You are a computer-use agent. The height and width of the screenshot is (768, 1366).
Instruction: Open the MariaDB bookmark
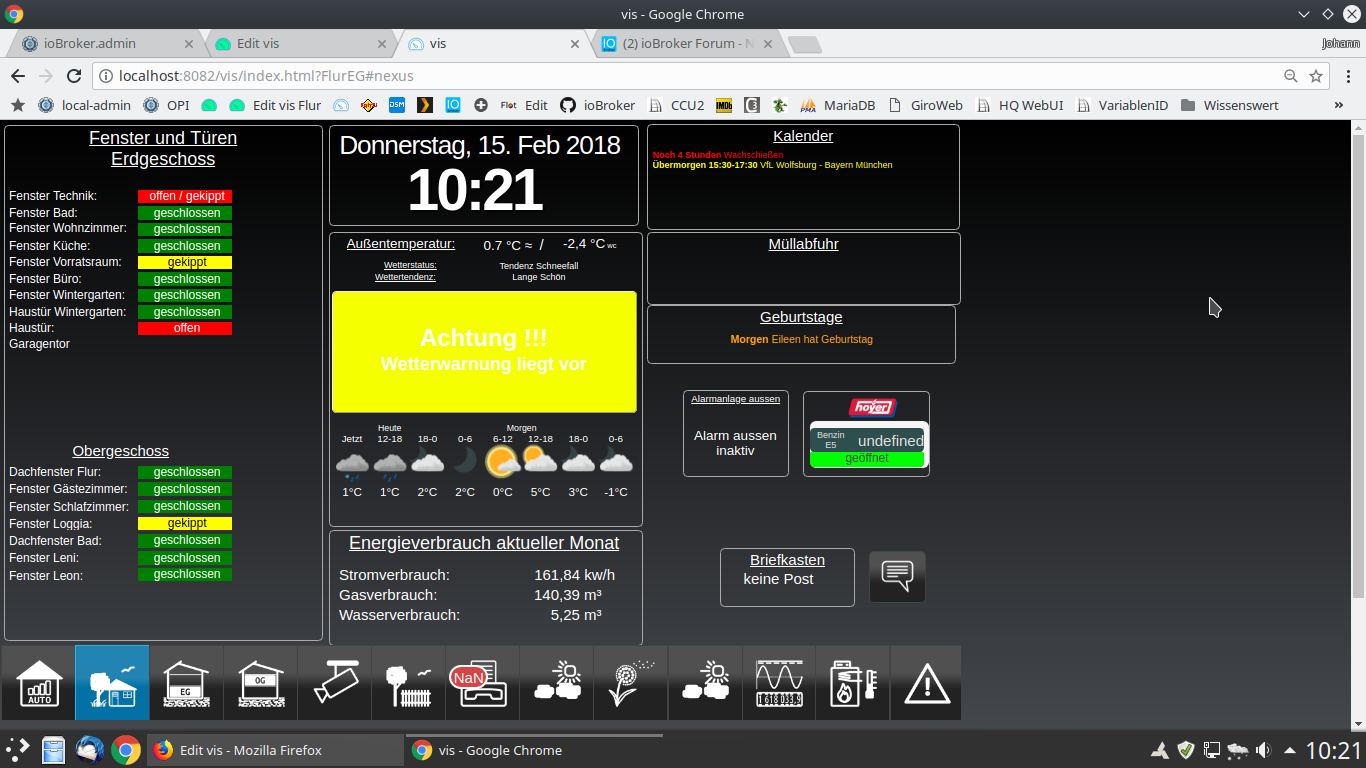click(837, 105)
